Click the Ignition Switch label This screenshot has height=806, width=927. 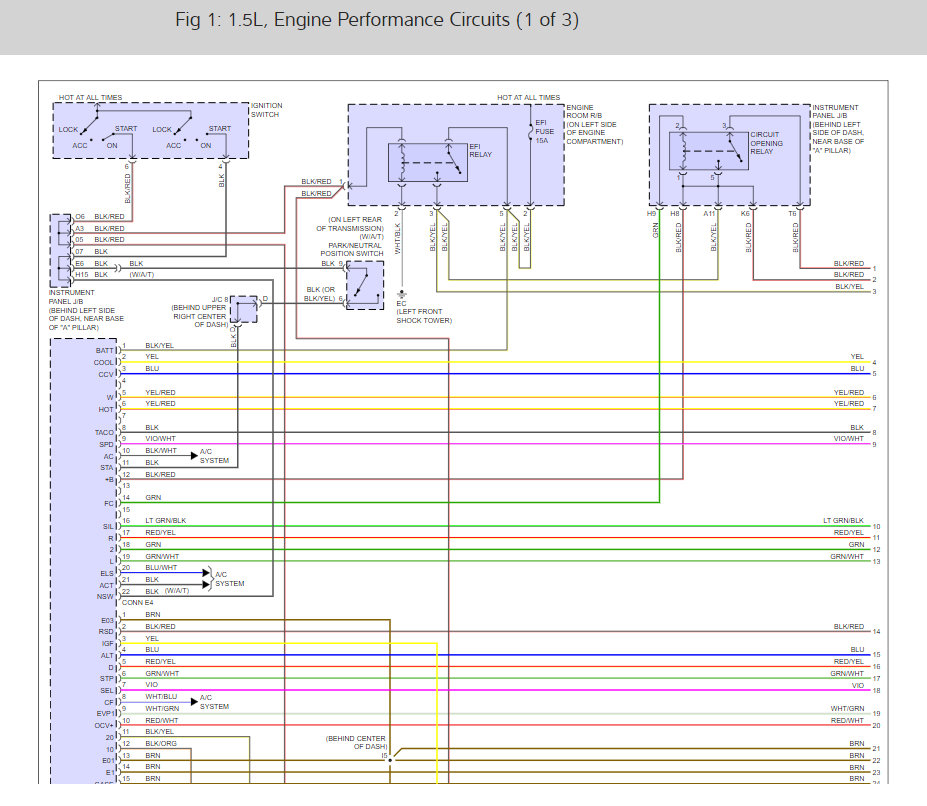(x=268, y=110)
